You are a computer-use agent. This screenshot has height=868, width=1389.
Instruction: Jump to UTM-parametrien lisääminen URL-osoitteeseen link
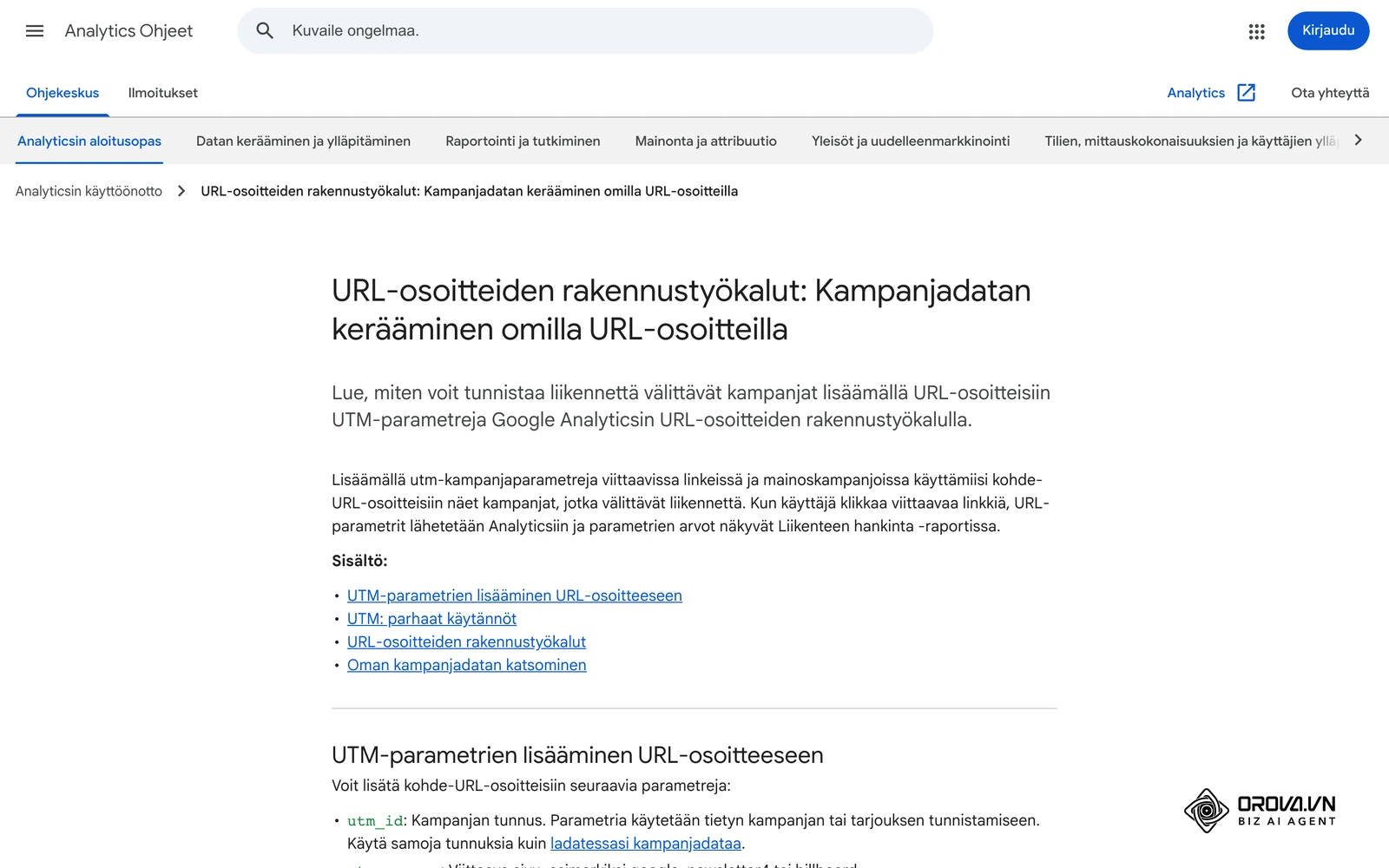[x=515, y=595]
